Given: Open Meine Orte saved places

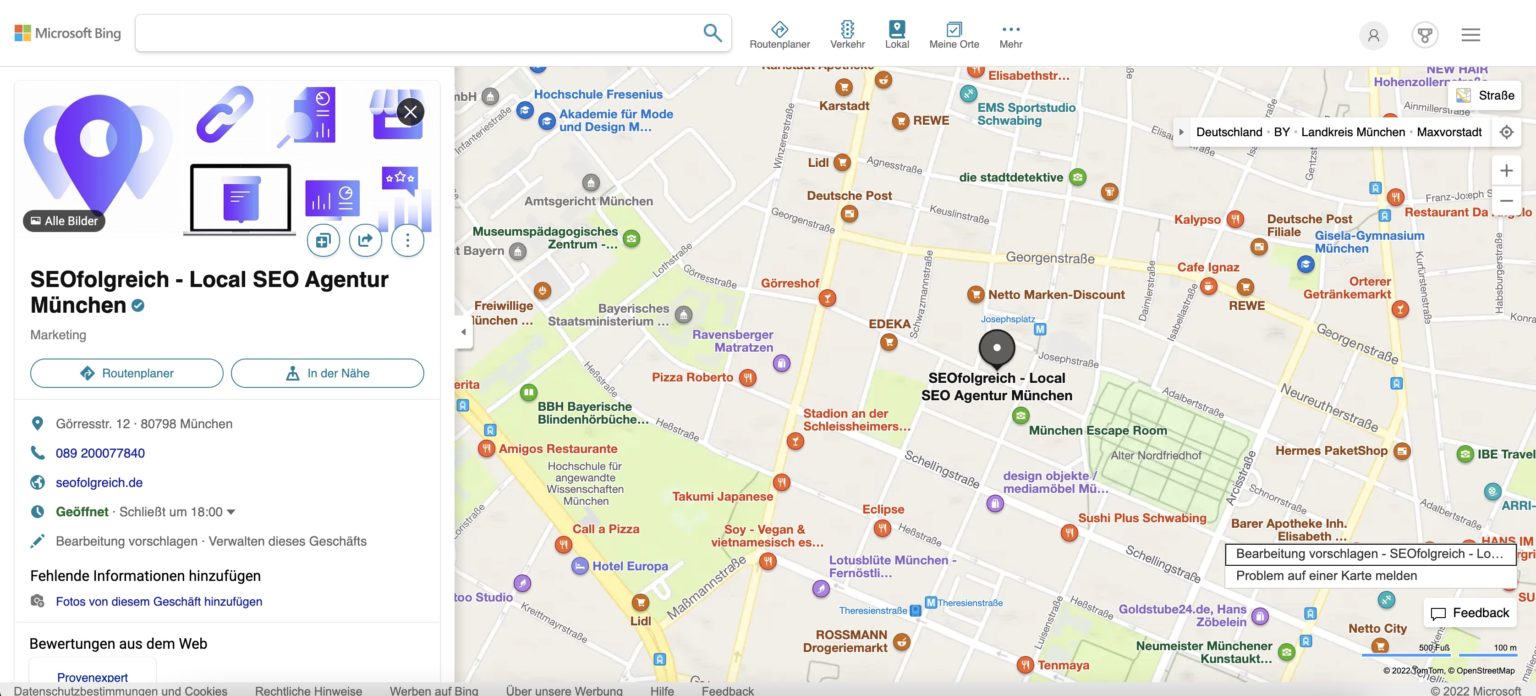Looking at the screenshot, I should coord(954,34).
